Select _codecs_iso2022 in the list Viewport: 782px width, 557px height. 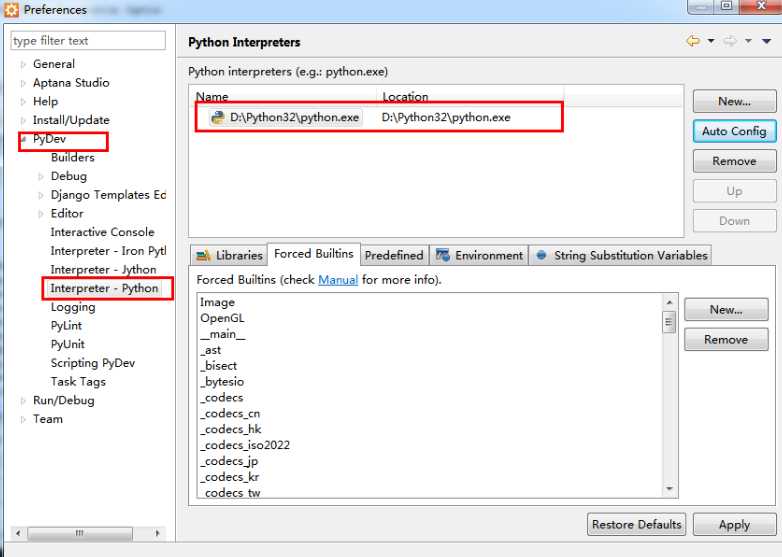click(x=245, y=445)
